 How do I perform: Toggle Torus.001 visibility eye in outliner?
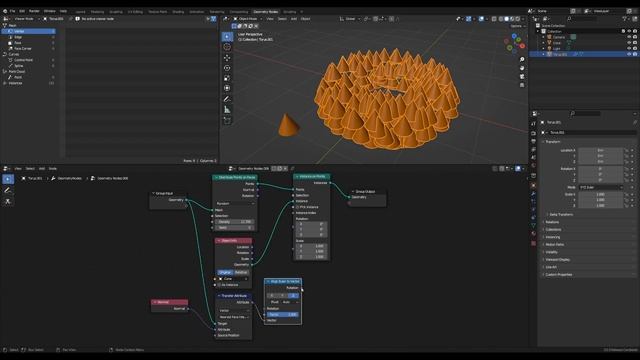629,54
